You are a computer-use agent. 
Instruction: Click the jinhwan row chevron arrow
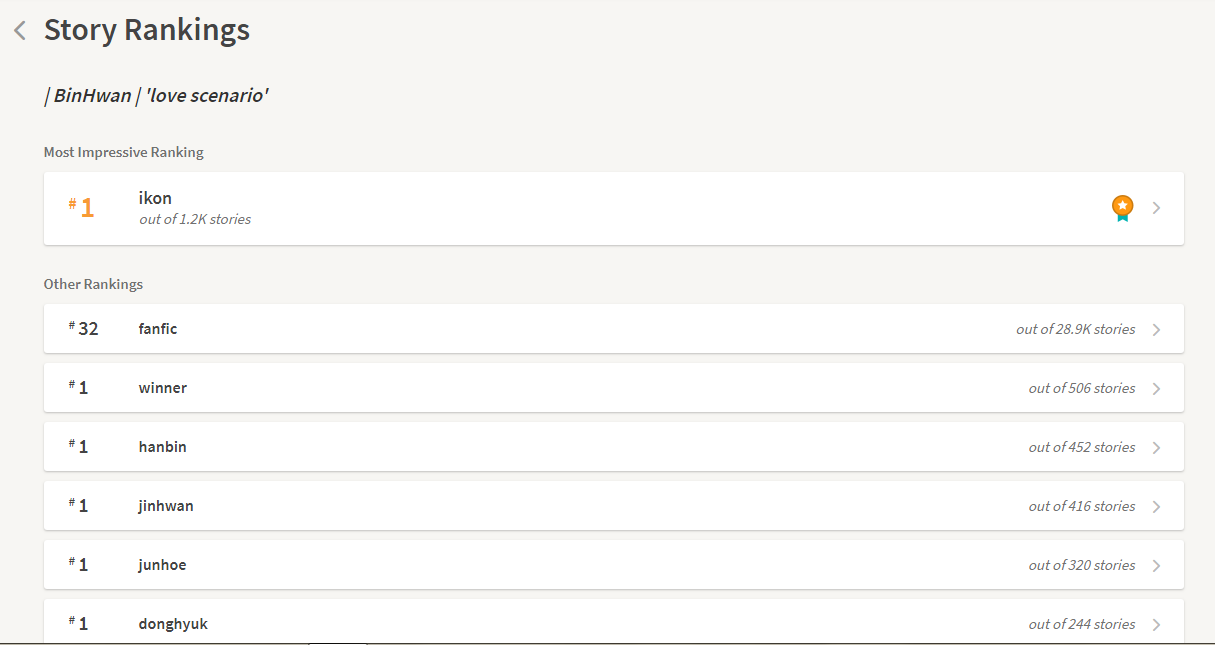(x=1157, y=506)
